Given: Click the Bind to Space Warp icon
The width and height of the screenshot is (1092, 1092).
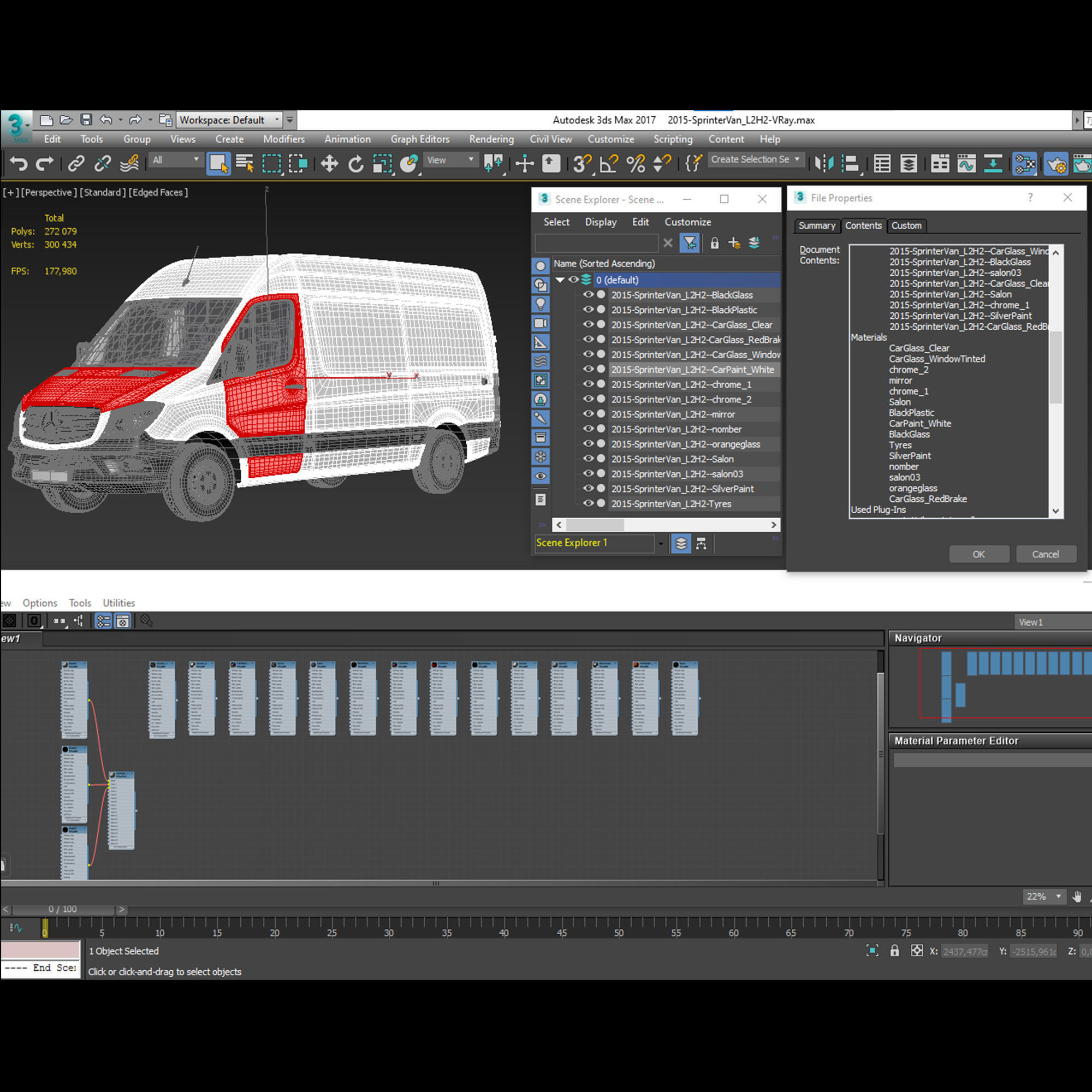Looking at the screenshot, I should (129, 164).
